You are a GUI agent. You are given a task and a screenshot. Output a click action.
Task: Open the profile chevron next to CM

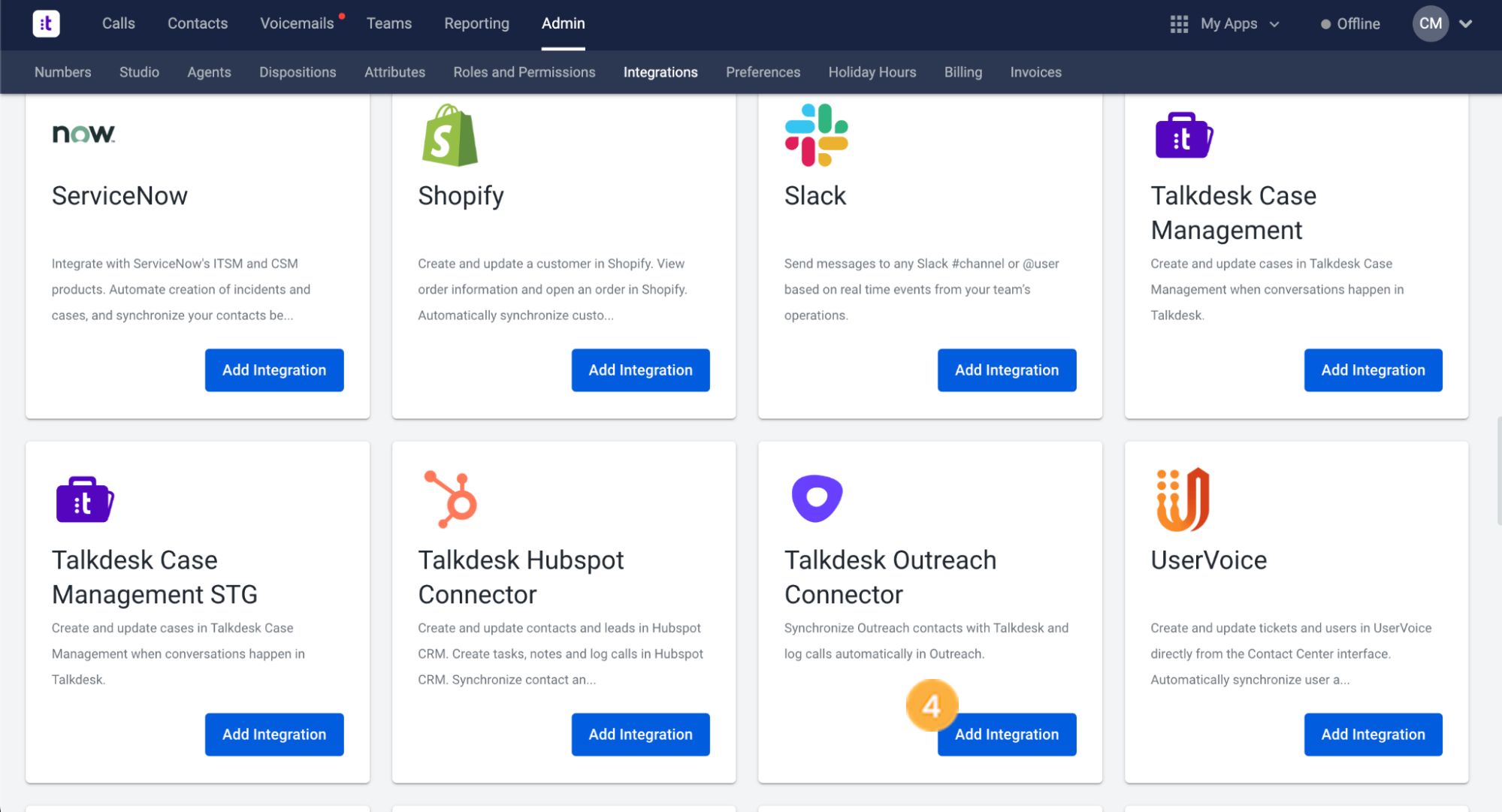[1465, 24]
